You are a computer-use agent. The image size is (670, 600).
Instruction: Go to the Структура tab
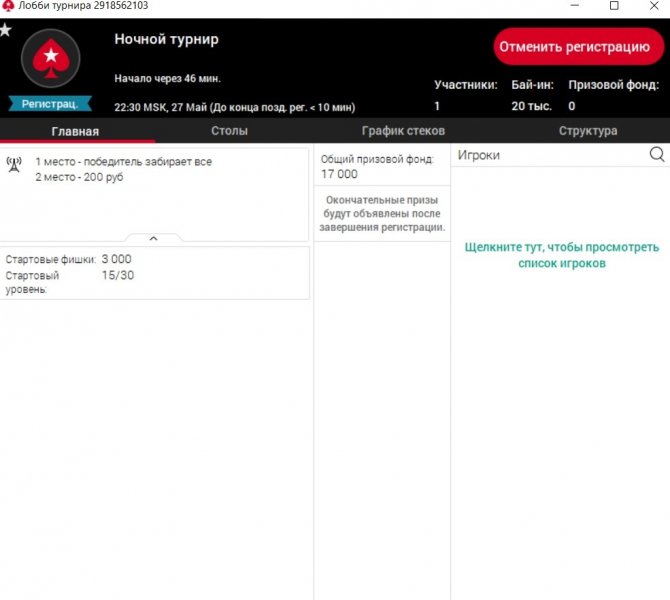(587, 131)
